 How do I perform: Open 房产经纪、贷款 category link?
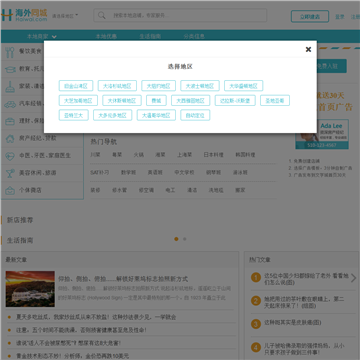click(38, 138)
